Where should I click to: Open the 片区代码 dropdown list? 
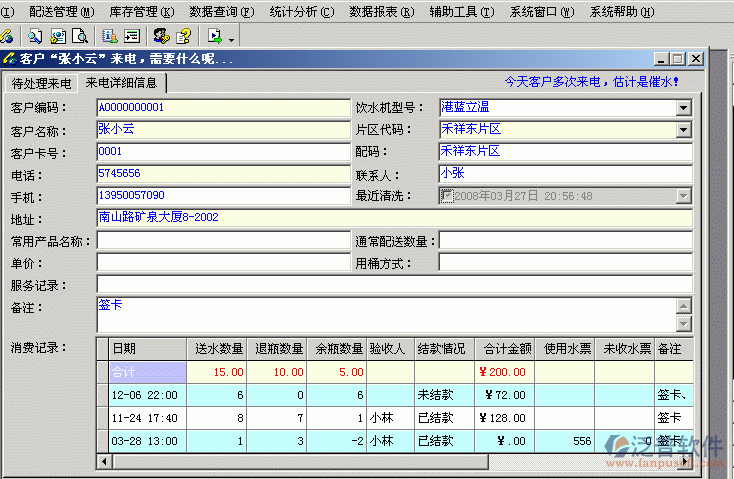coord(683,130)
